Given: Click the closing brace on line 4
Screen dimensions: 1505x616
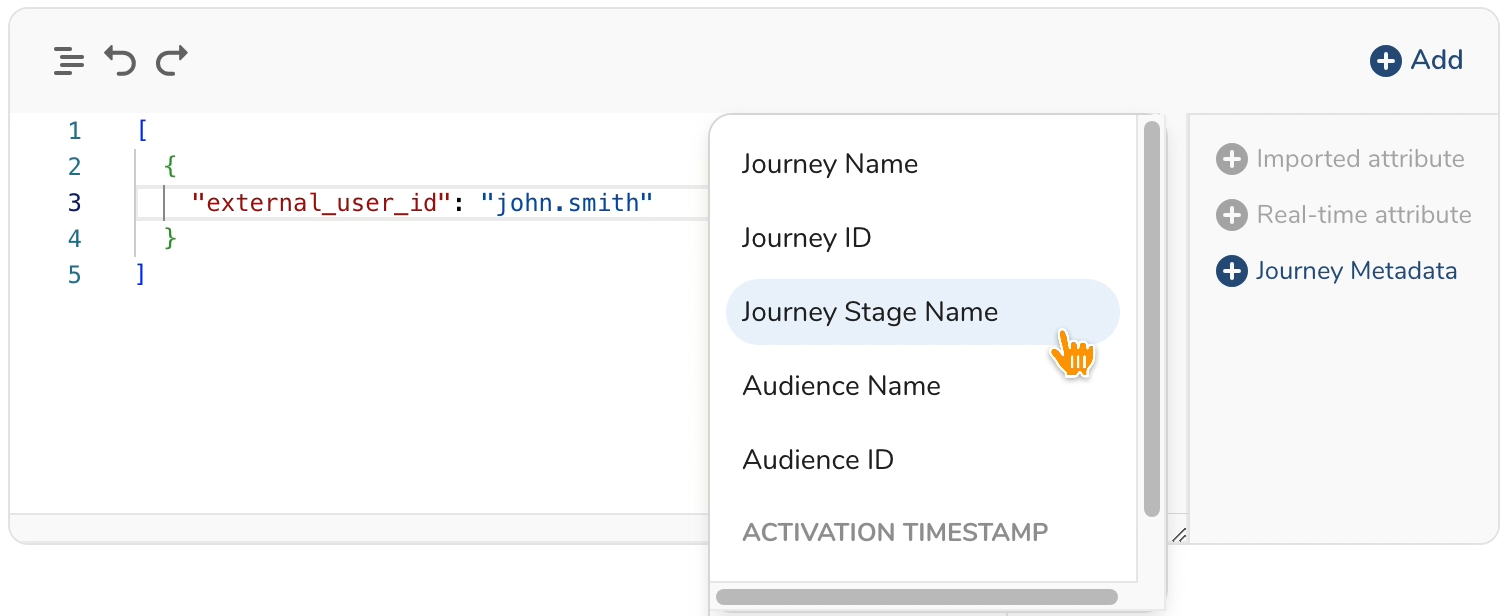Looking at the screenshot, I should (x=170, y=239).
